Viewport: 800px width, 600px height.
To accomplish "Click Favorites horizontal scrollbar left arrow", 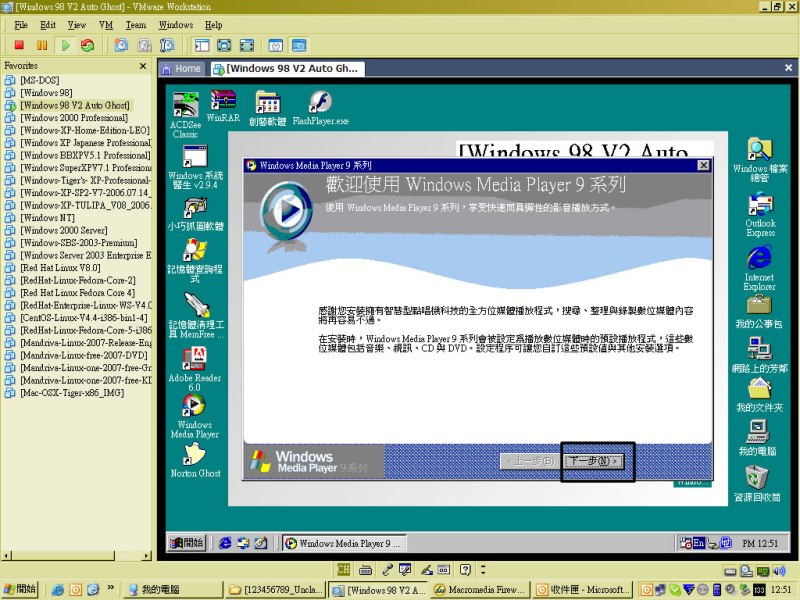I will coord(6,555).
